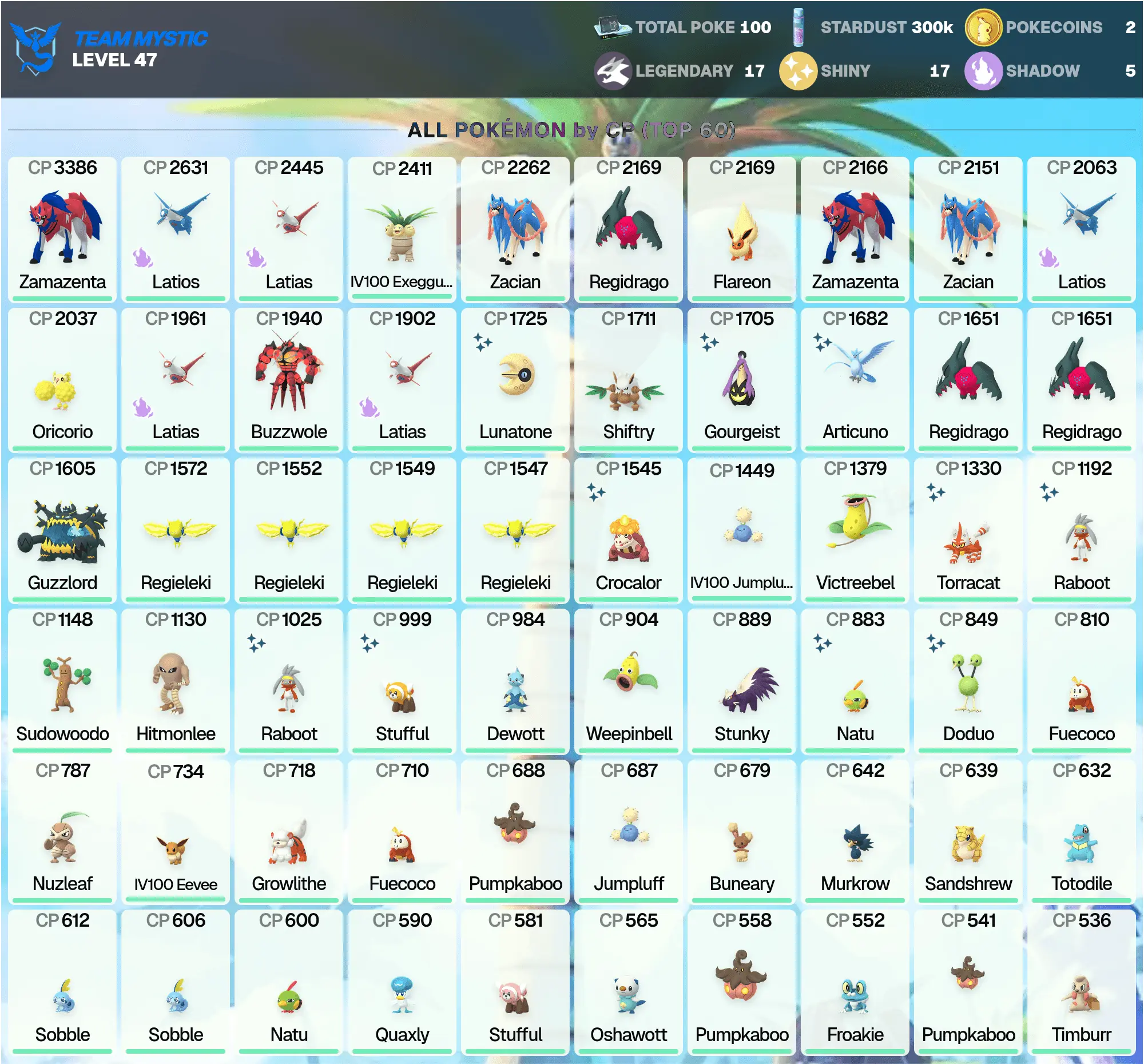1144x1064 pixels.
Task: Click the Shiny sparkle badge icon
Action: (797, 71)
